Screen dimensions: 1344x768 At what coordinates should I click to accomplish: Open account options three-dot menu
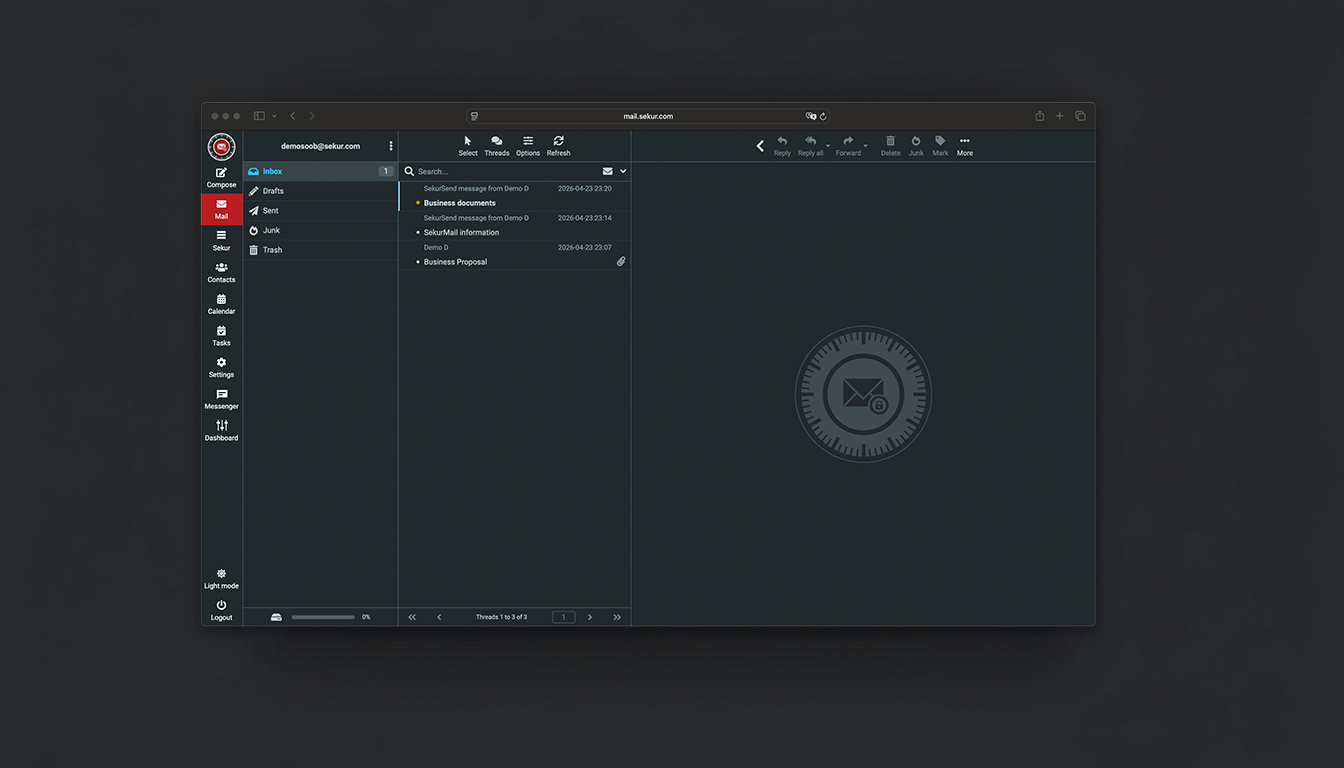pos(390,146)
